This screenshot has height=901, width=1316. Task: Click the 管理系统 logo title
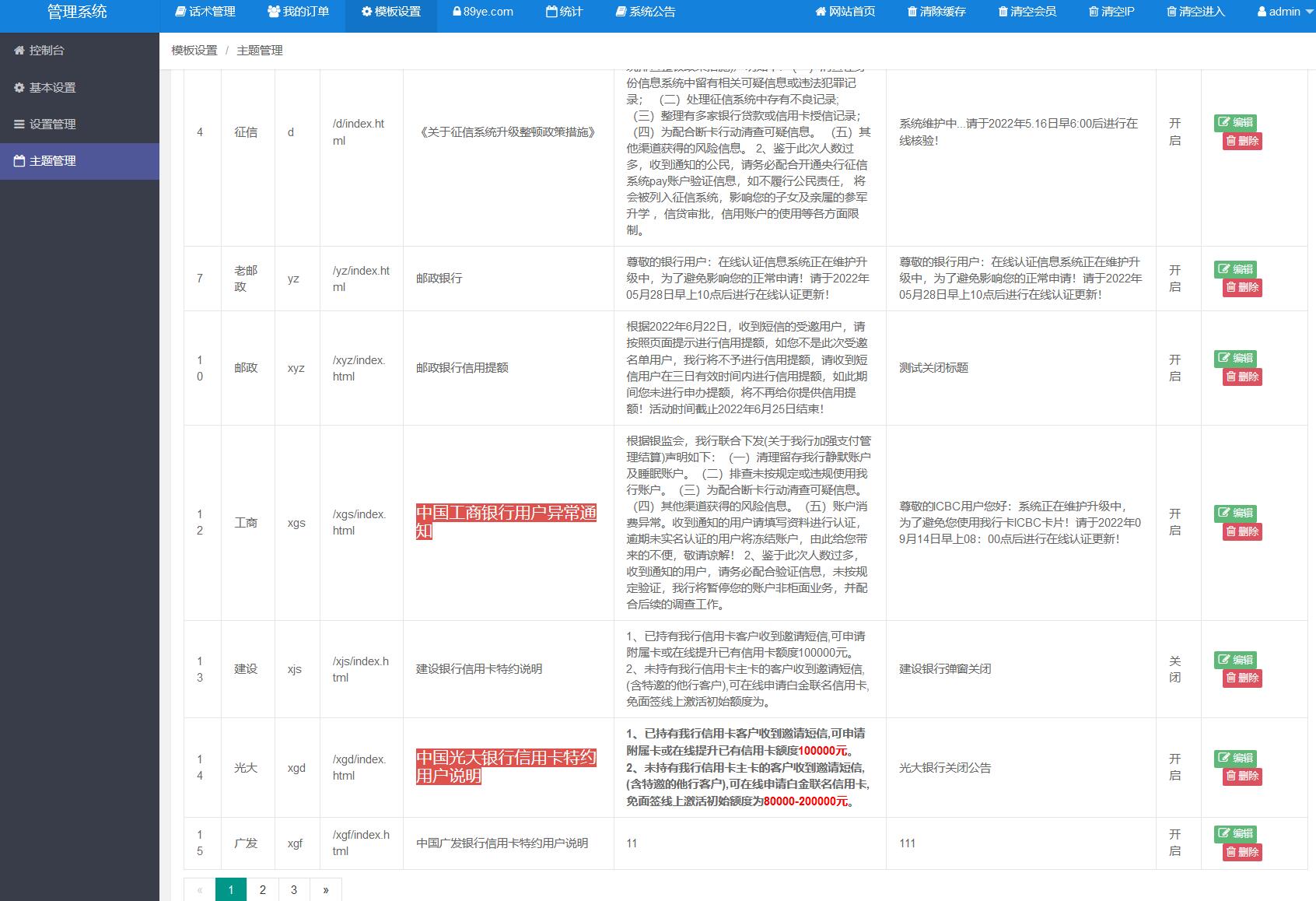pos(77,12)
